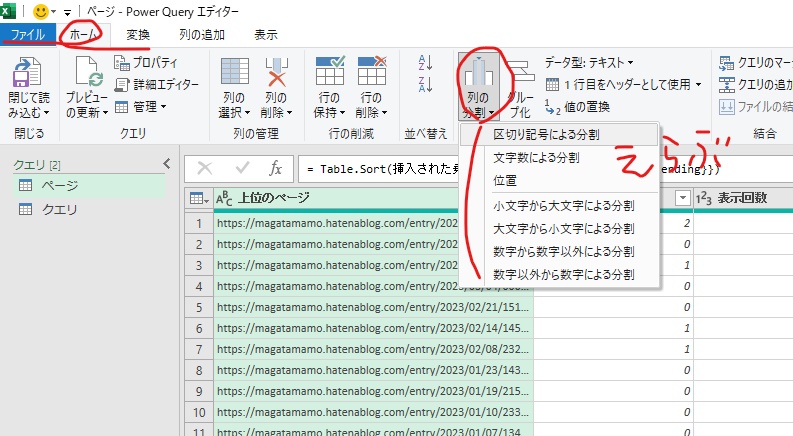Viewport: 793px width, 436px height.
Task: Click 1行目をヘッダーとして使用
Action: (x=619, y=84)
